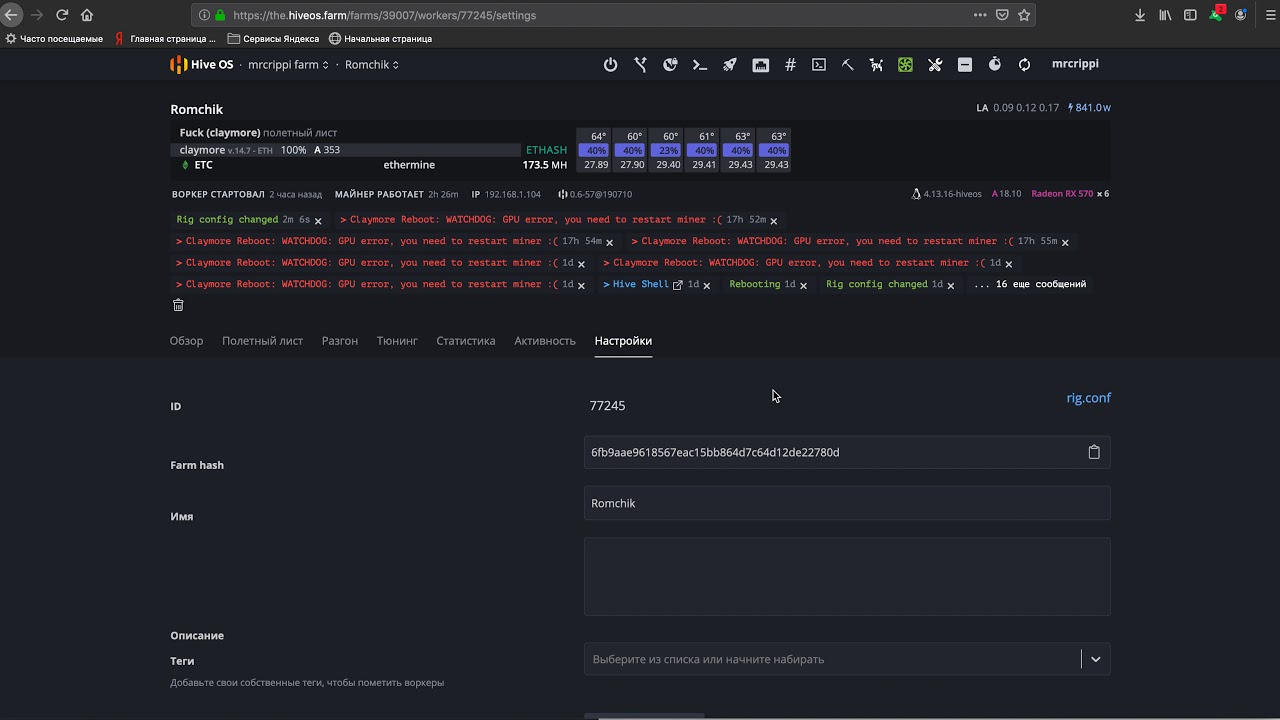Viewport: 1280px width, 720px height.
Task: Dismiss the Claymore Reboot 17h 55m message
Action: [1065, 242]
